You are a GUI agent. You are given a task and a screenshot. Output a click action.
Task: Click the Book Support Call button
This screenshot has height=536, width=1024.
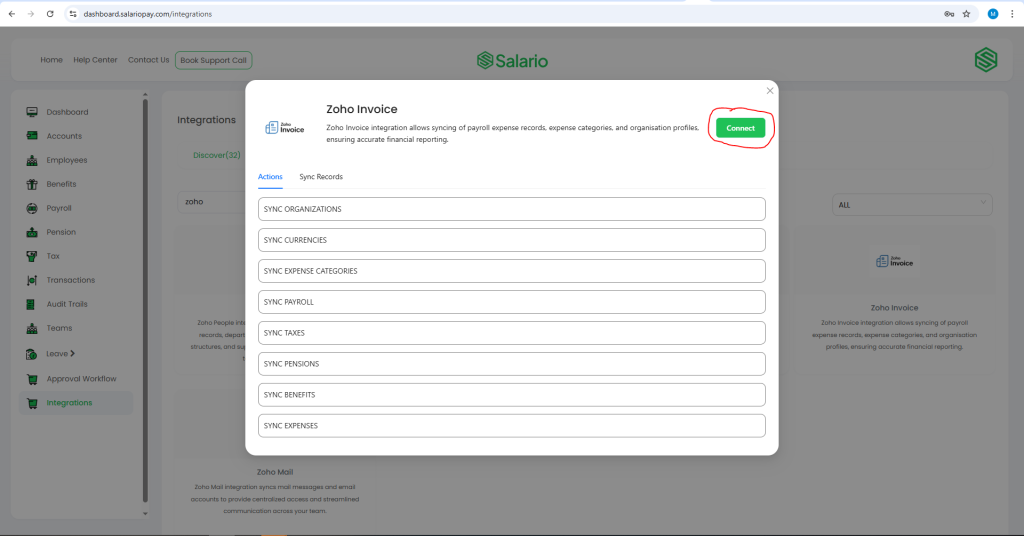coord(214,60)
